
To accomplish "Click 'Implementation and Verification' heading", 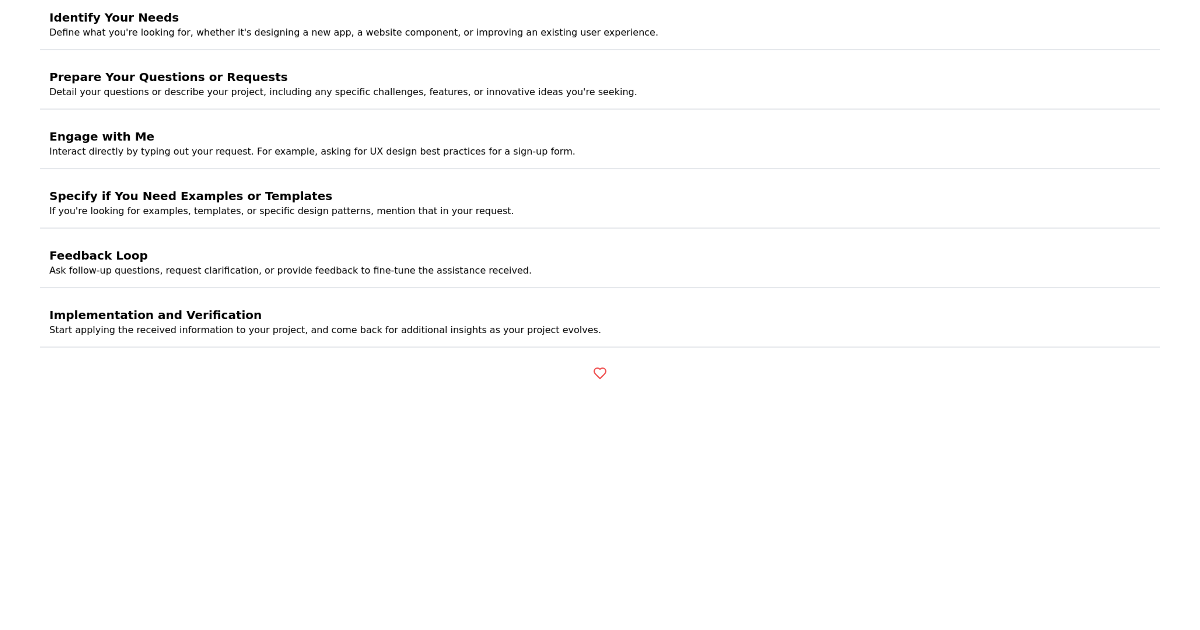I will (155, 314).
